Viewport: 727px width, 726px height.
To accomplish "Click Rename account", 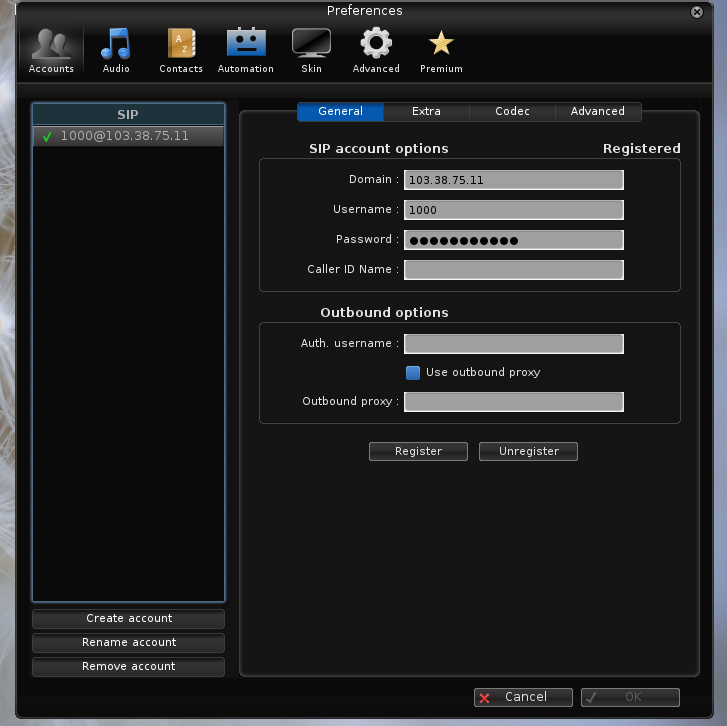I will (128, 643).
